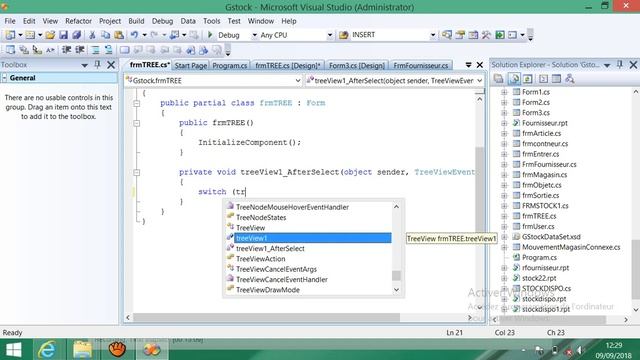Open File Explorer from the taskbar
The image size is (640, 360).
click(82, 350)
